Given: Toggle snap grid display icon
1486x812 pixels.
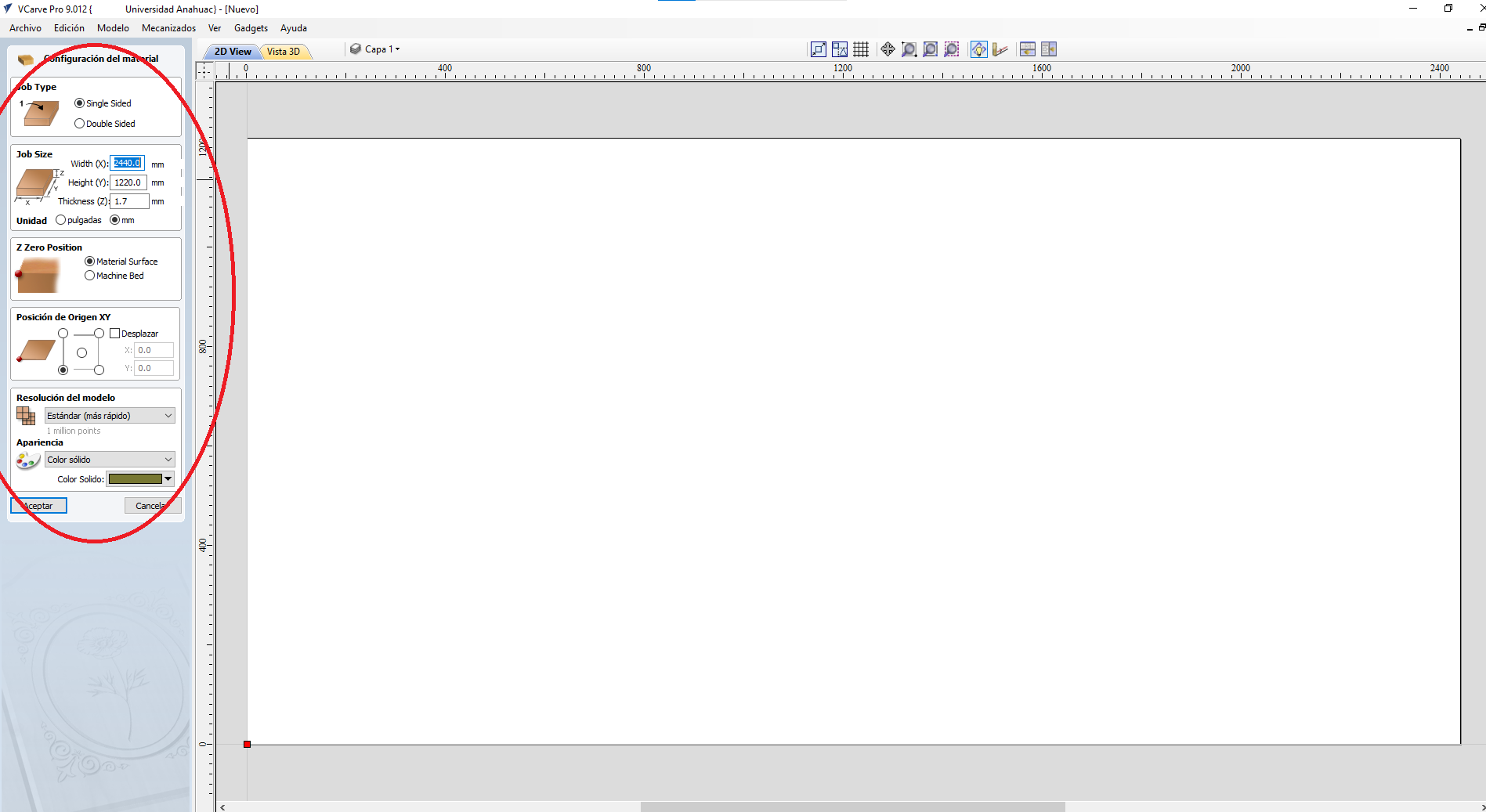Looking at the screenshot, I should click(x=861, y=49).
